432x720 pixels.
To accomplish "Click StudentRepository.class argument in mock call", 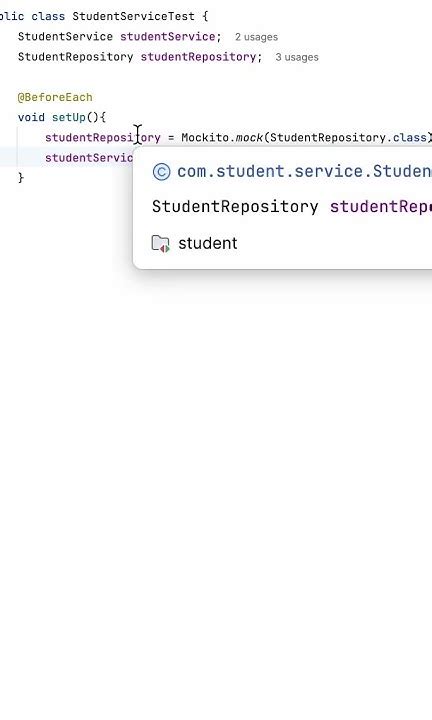I will point(348,138).
